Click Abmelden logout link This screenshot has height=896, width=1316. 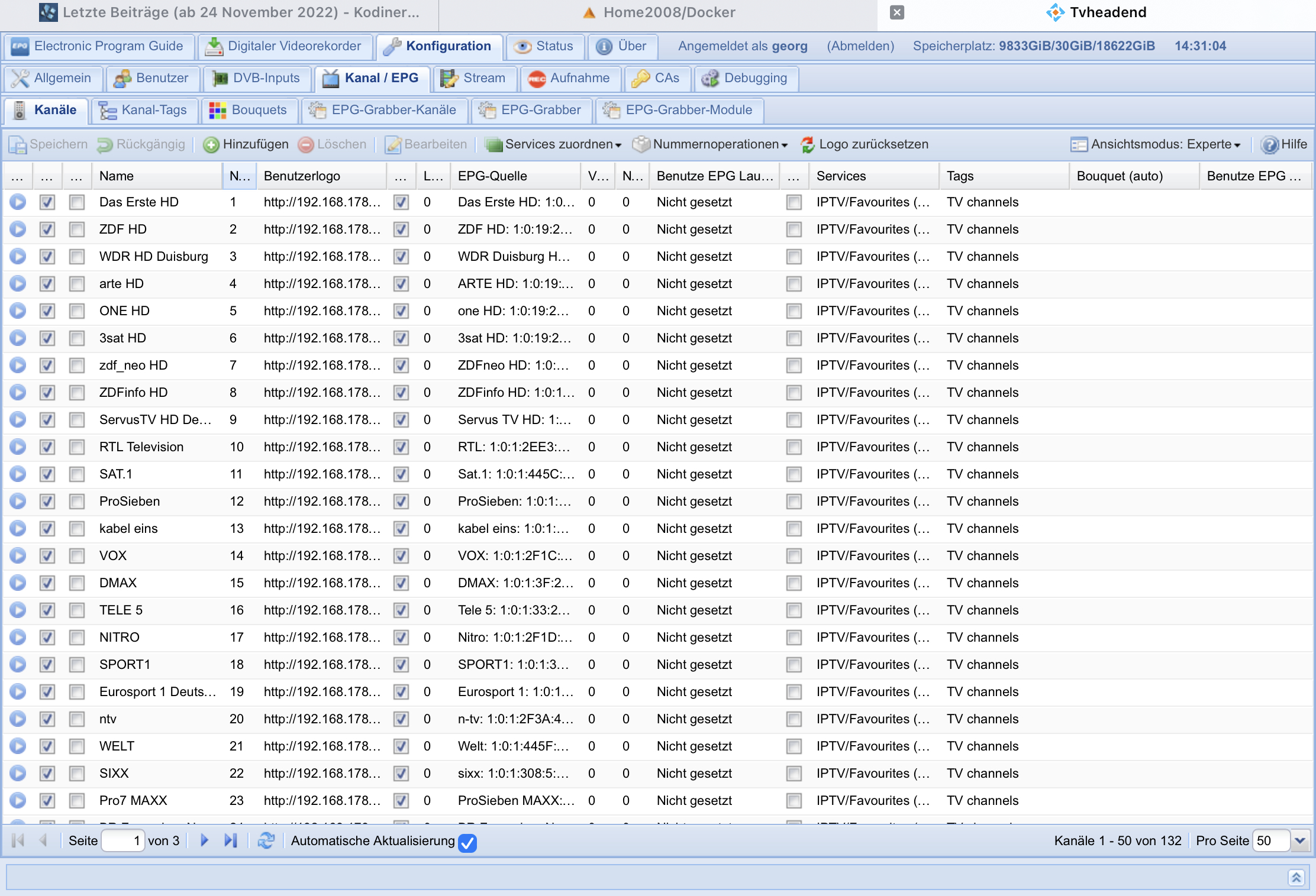coord(860,46)
